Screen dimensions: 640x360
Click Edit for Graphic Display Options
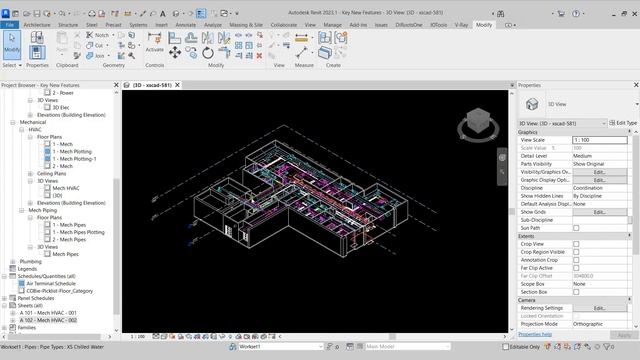(x=600, y=180)
